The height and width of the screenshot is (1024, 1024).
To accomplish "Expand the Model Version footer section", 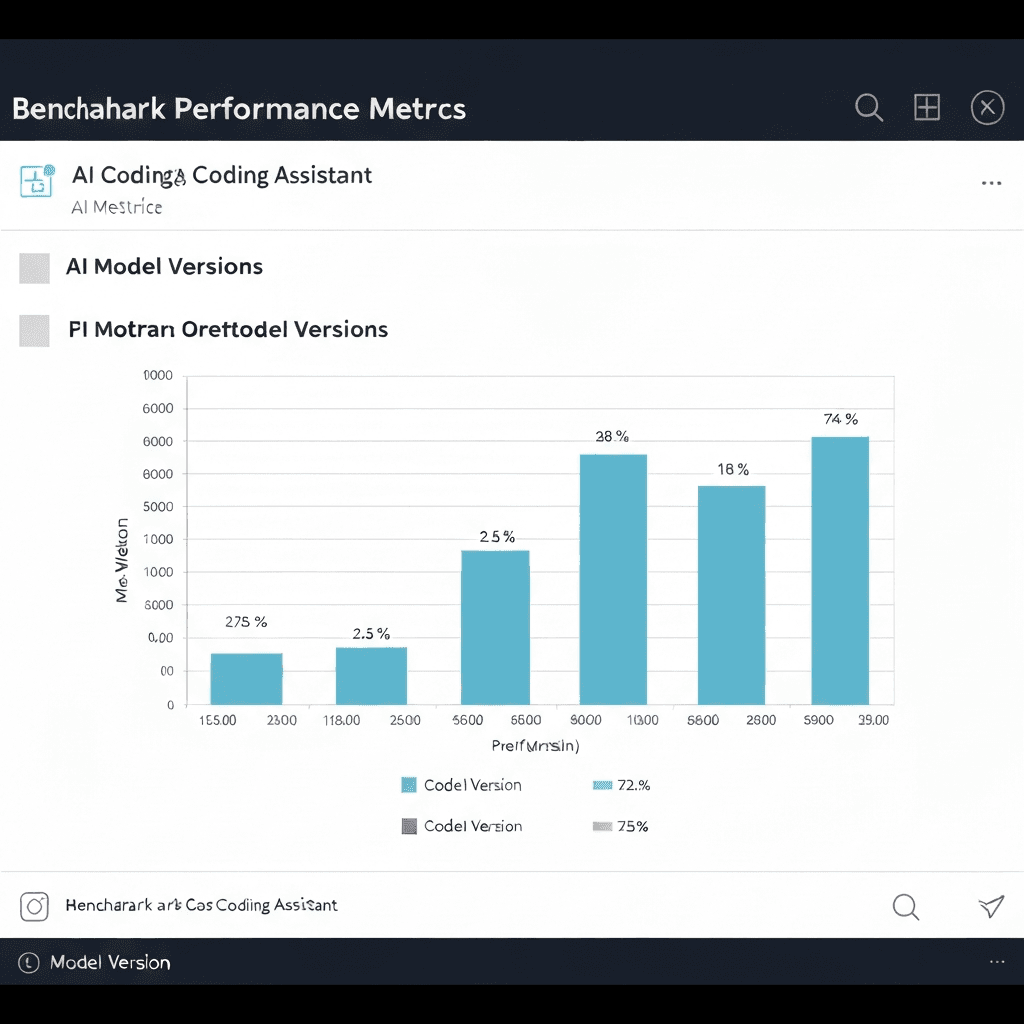I will pyautogui.click(x=110, y=963).
